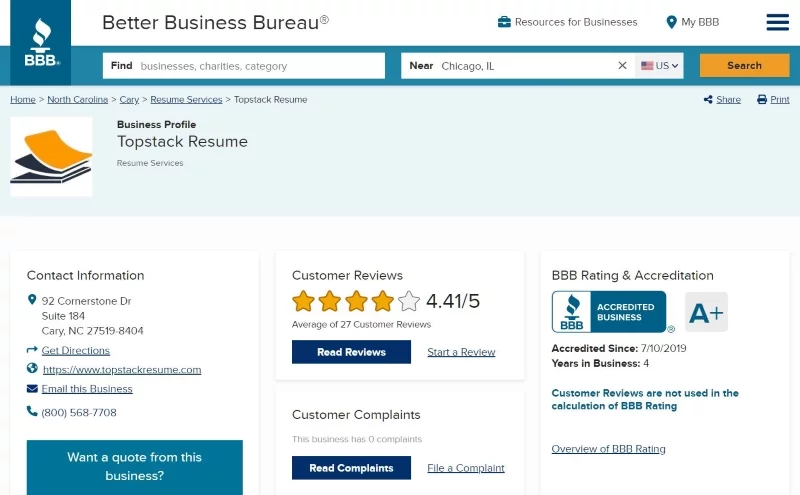Go to North Carolina breadcrumb

(78, 100)
